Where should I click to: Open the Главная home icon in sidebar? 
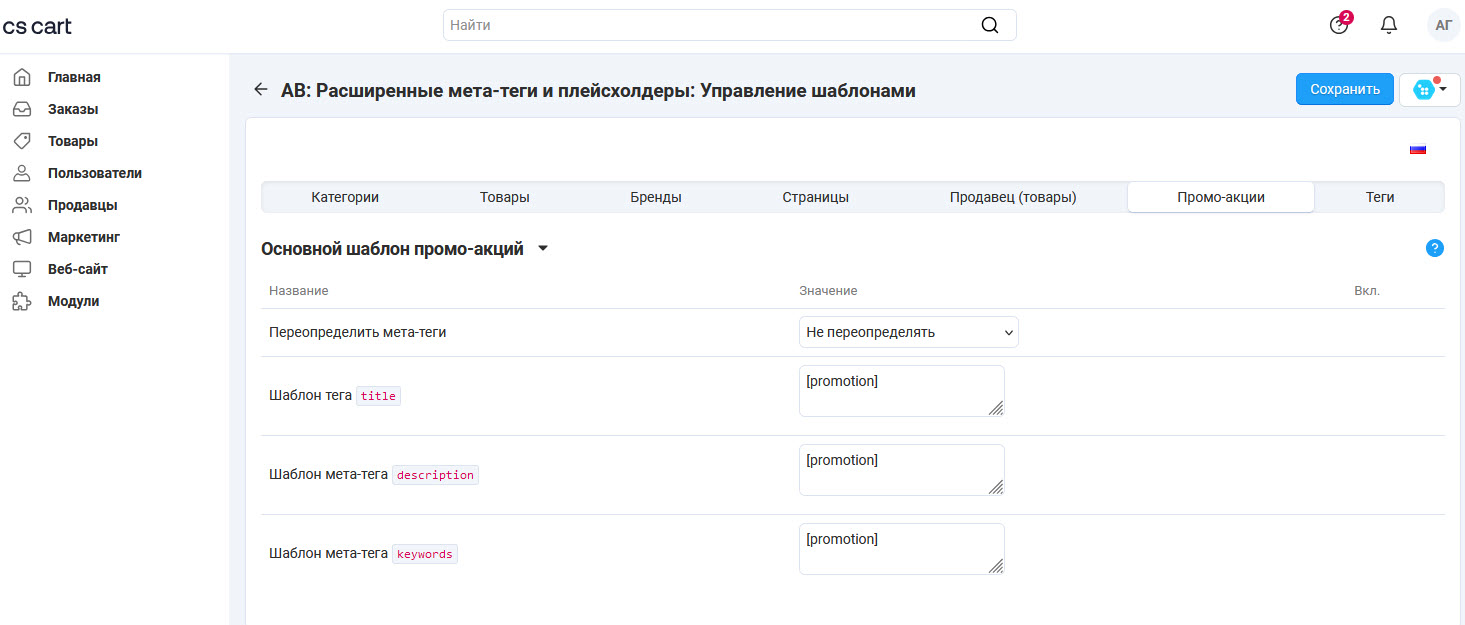point(22,76)
